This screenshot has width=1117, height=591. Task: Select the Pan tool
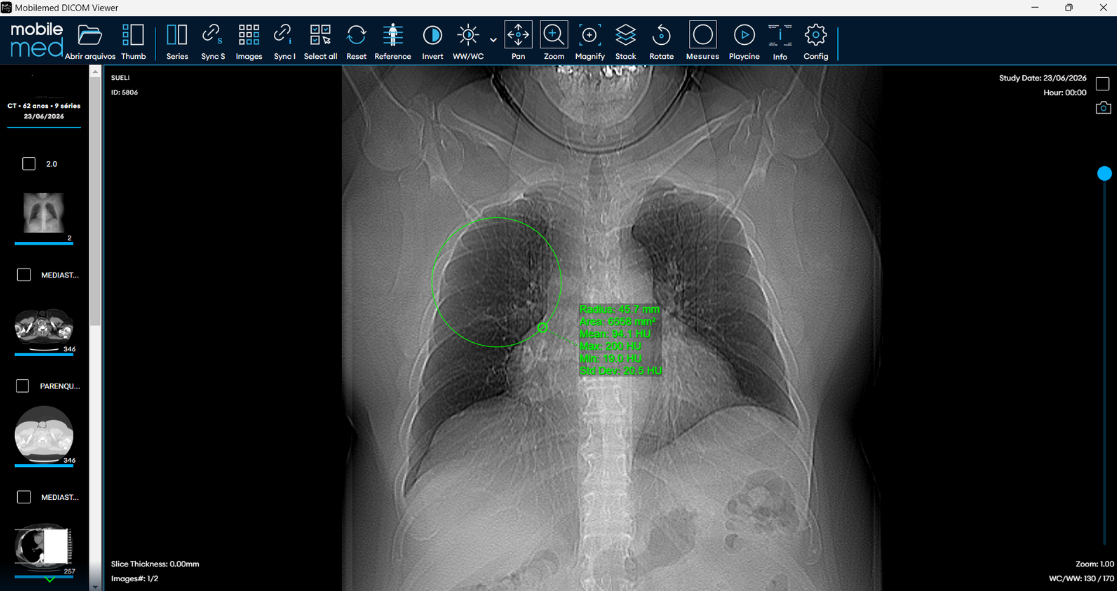click(x=518, y=41)
